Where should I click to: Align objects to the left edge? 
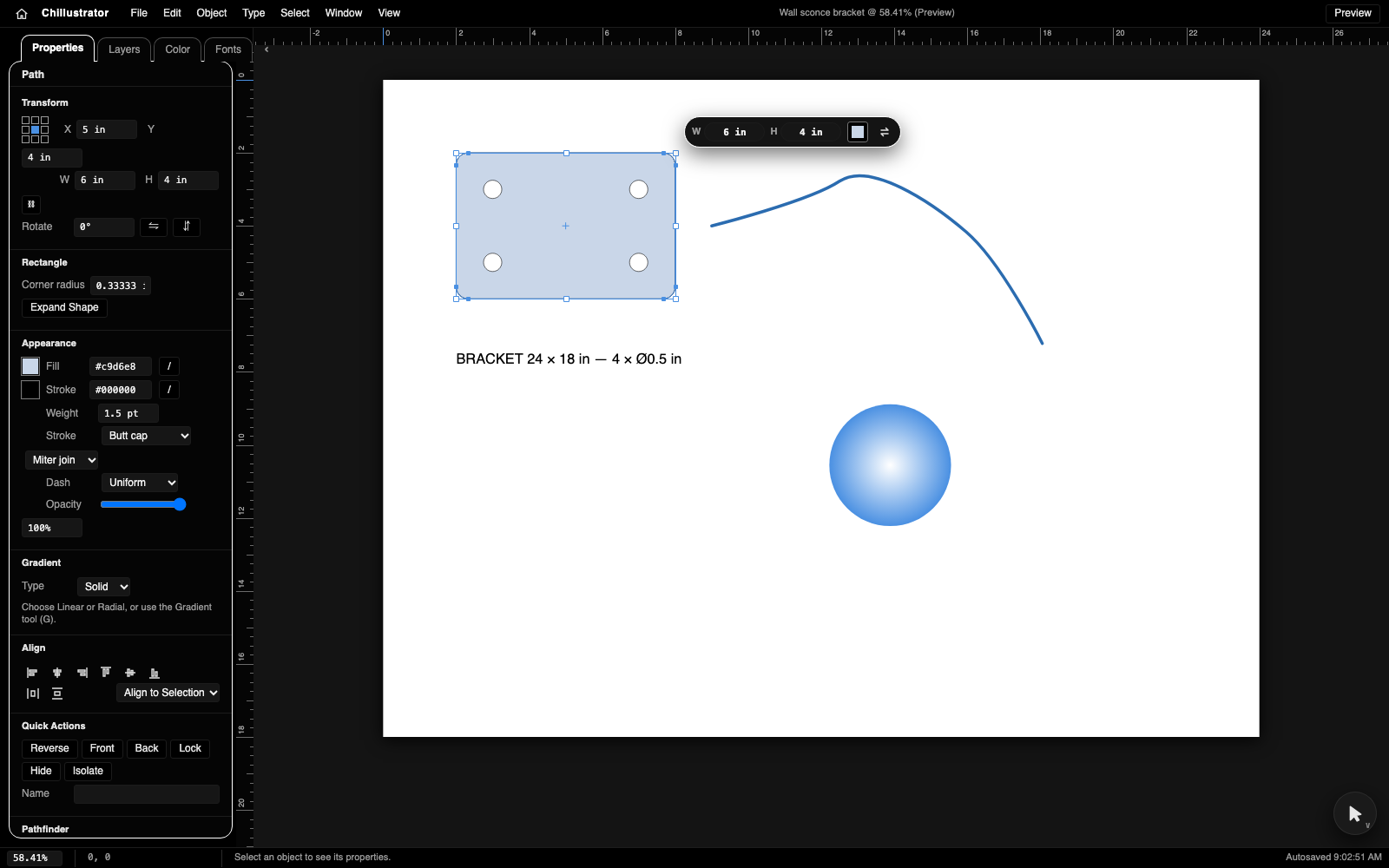32,673
